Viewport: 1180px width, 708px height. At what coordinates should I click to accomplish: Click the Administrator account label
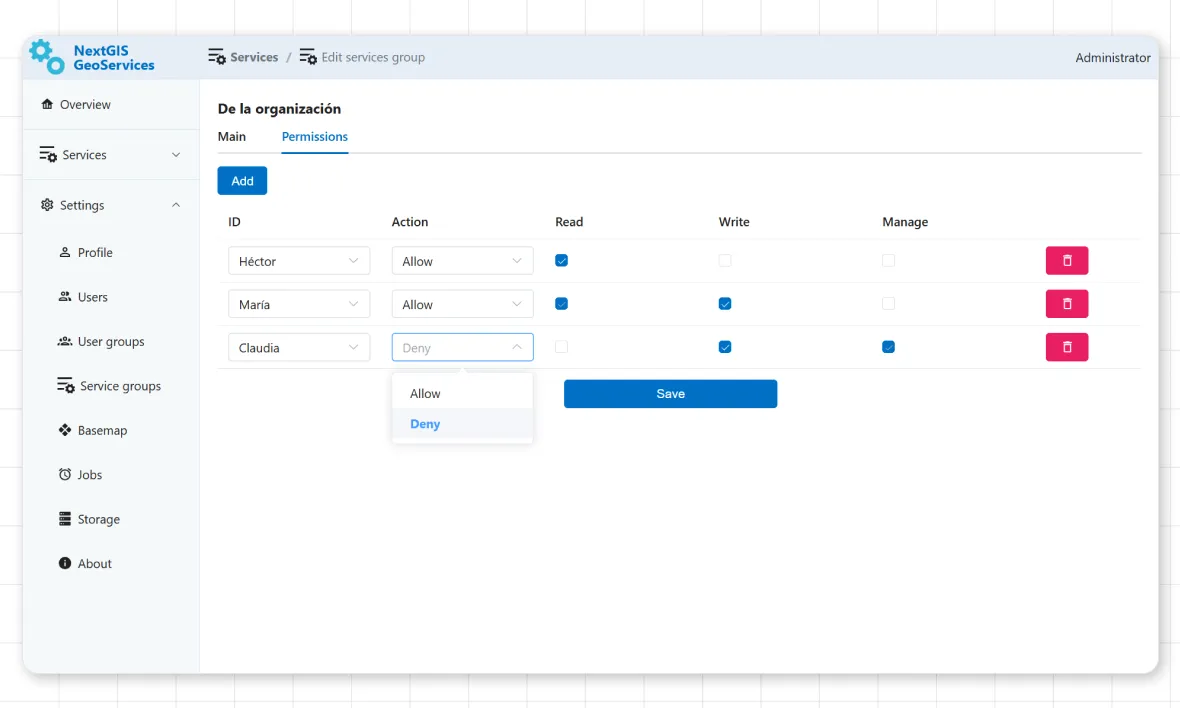pos(1112,57)
